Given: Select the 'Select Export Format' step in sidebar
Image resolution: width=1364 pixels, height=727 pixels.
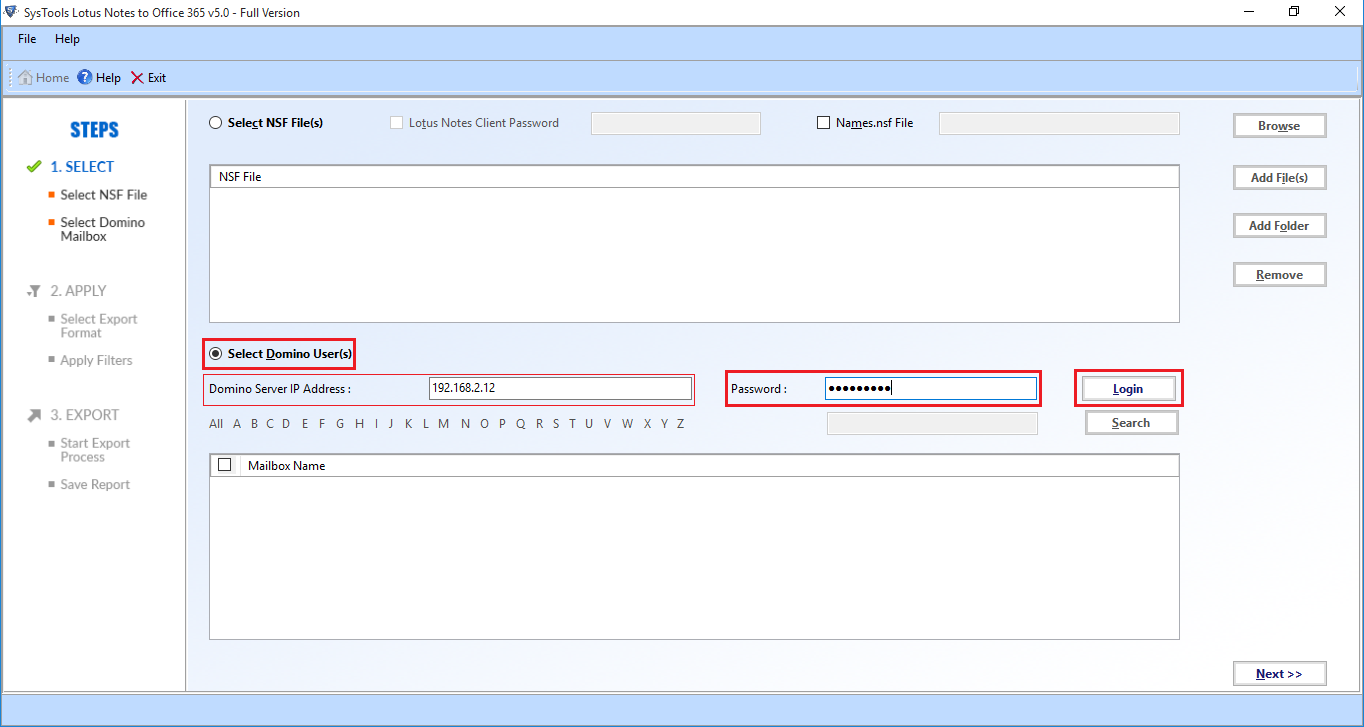Looking at the screenshot, I should point(99,326).
